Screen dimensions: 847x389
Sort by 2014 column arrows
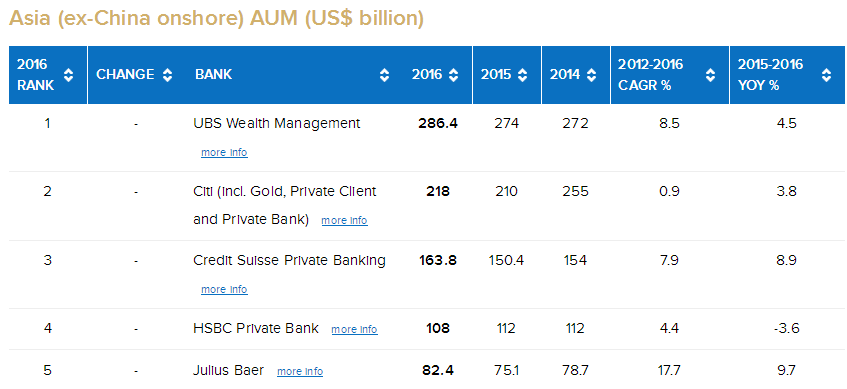[591, 75]
